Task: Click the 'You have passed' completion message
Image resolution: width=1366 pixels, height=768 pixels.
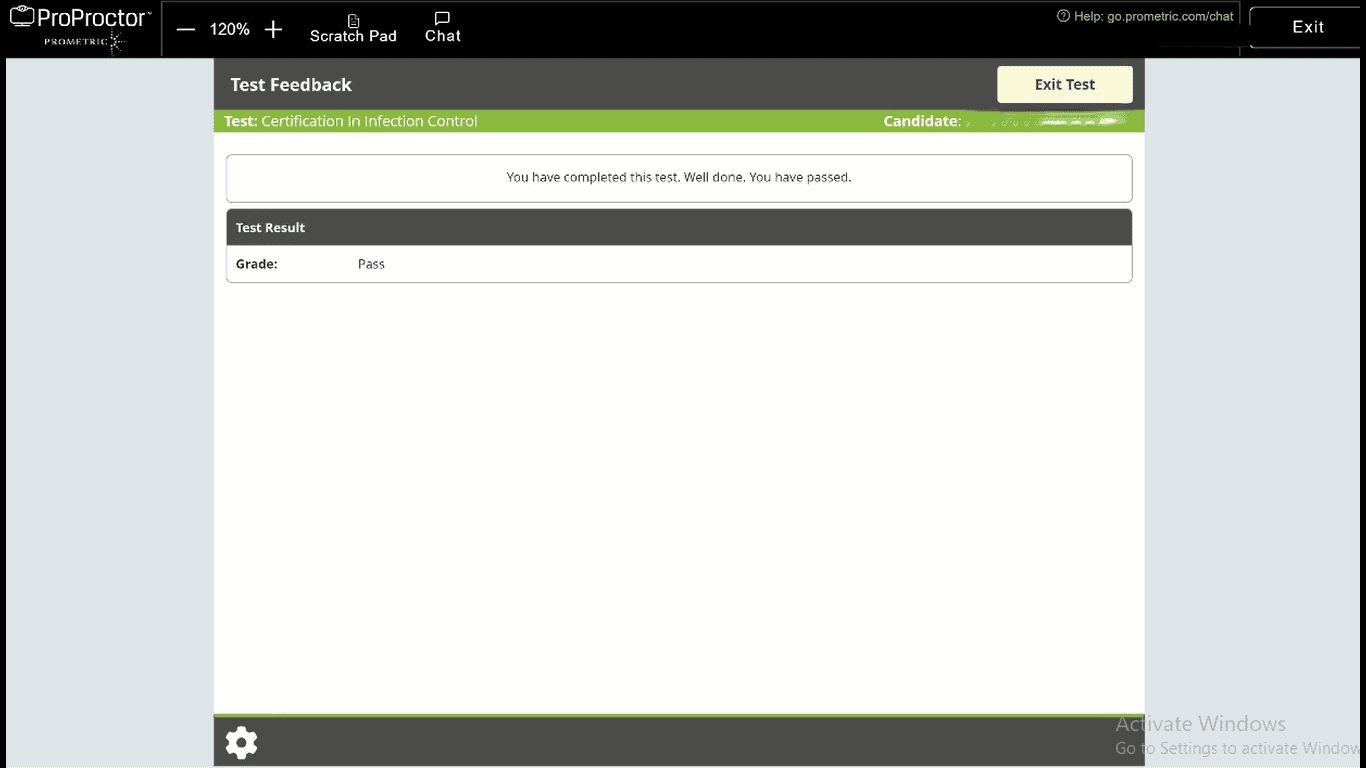Action: pos(678,178)
